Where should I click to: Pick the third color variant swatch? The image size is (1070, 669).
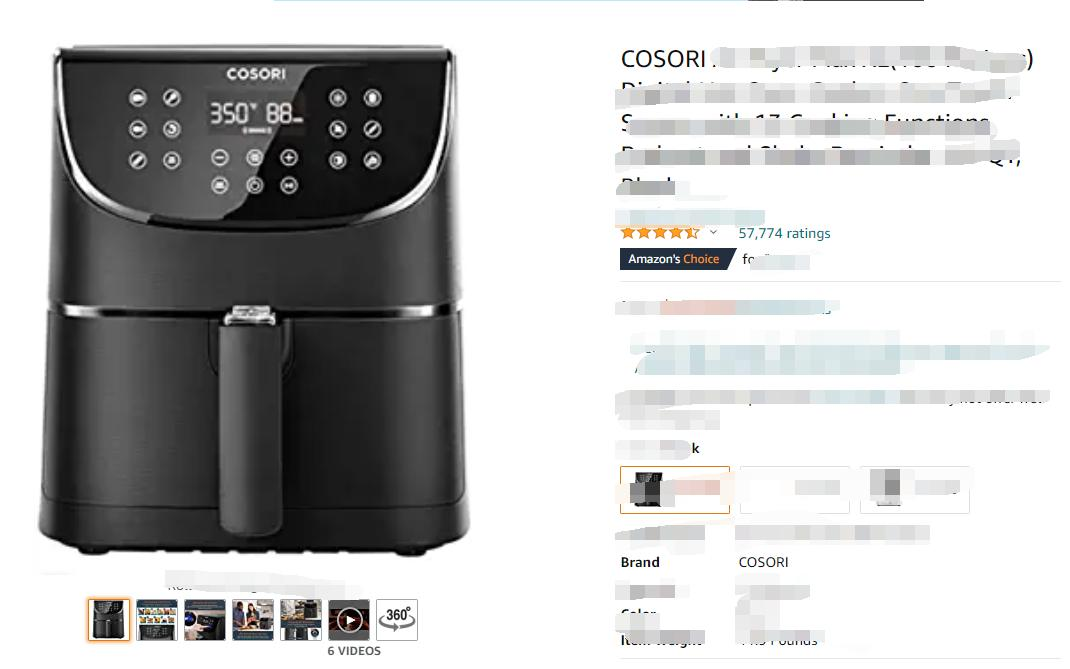click(x=915, y=489)
